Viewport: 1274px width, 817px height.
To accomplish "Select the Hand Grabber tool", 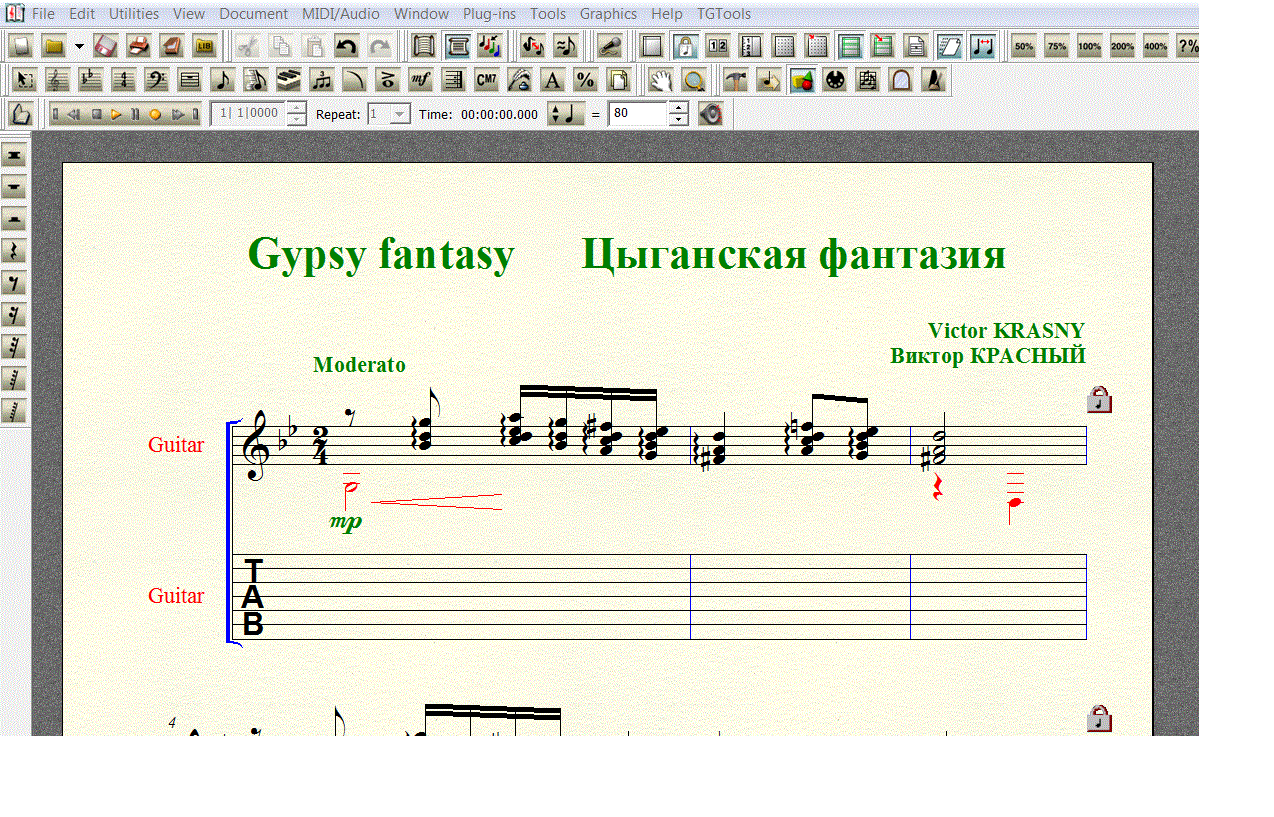I will 660,80.
